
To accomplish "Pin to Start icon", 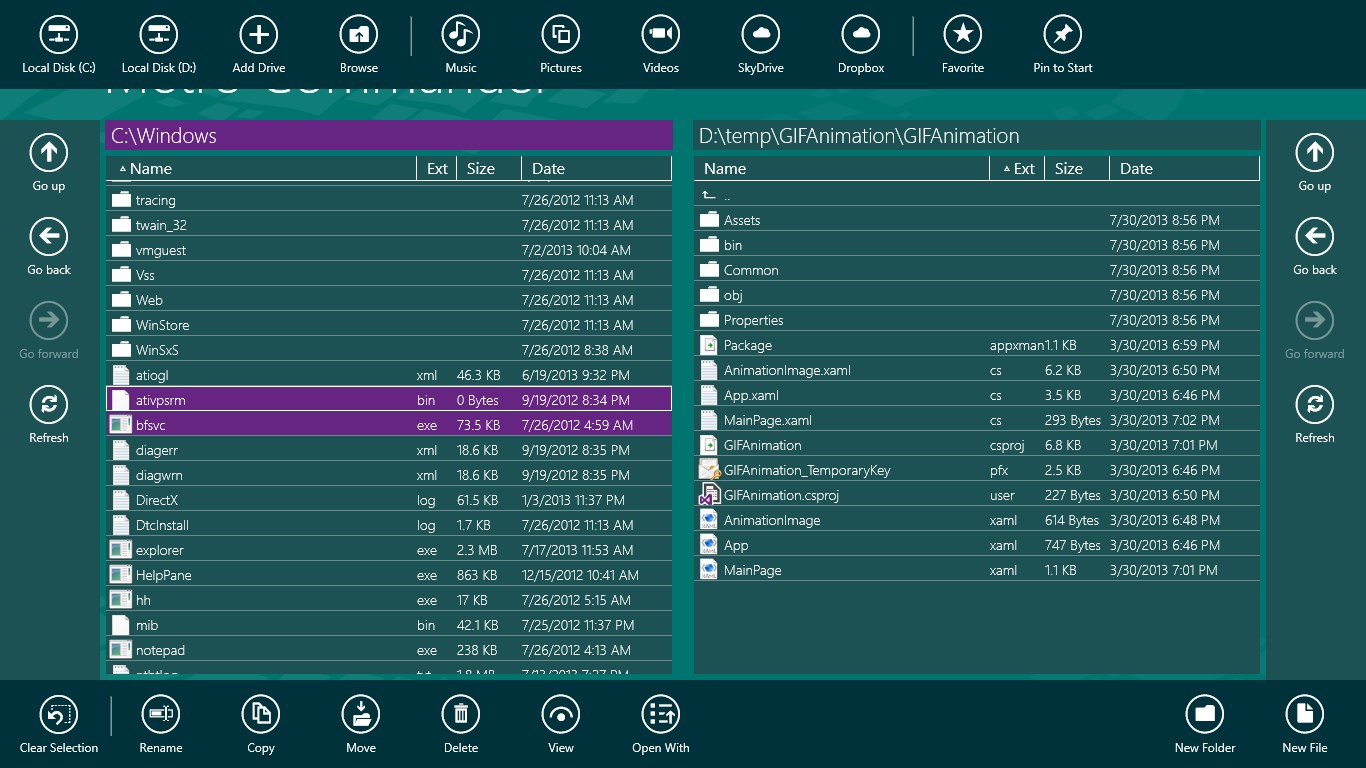I will point(1063,34).
